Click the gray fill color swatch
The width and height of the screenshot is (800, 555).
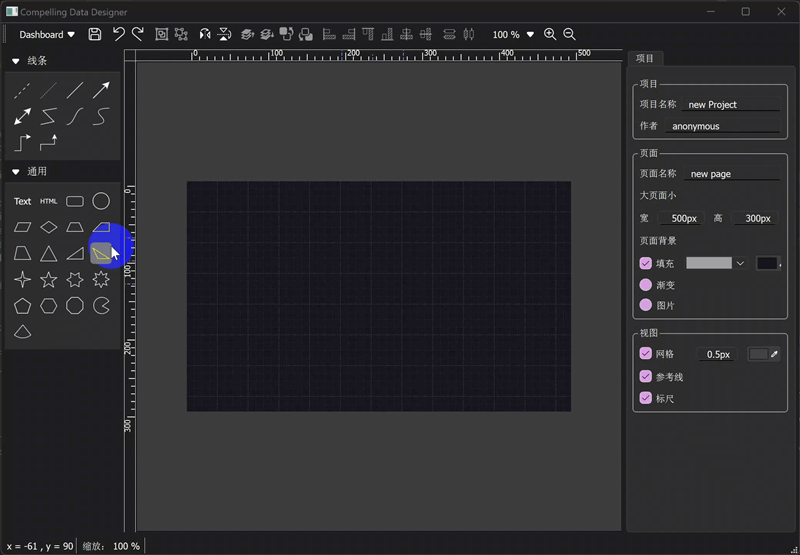click(x=709, y=263)
